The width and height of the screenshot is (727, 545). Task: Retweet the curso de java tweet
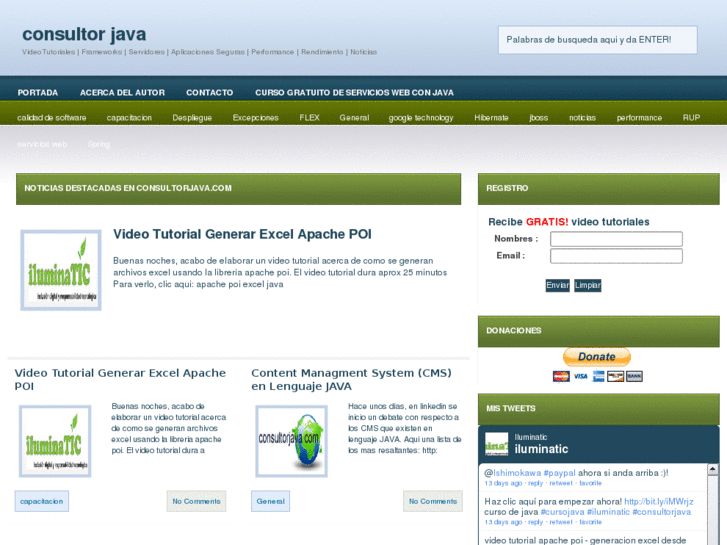pos(561,522)
